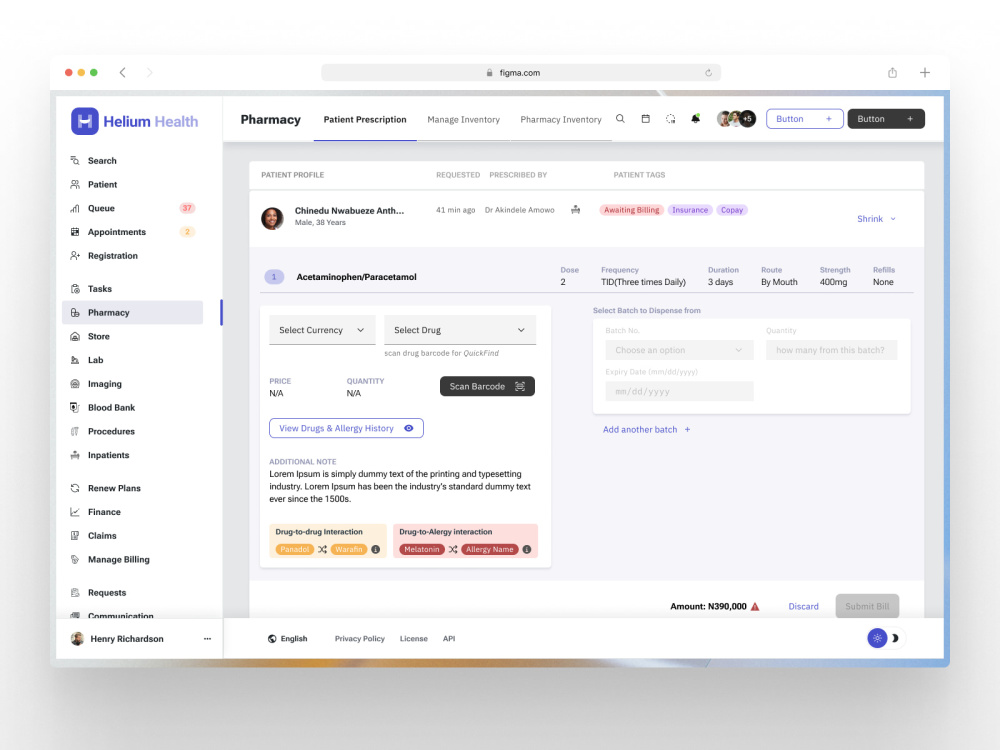Click the Acetaminophen/Paracetamol number badge

(x=274, y=277)
